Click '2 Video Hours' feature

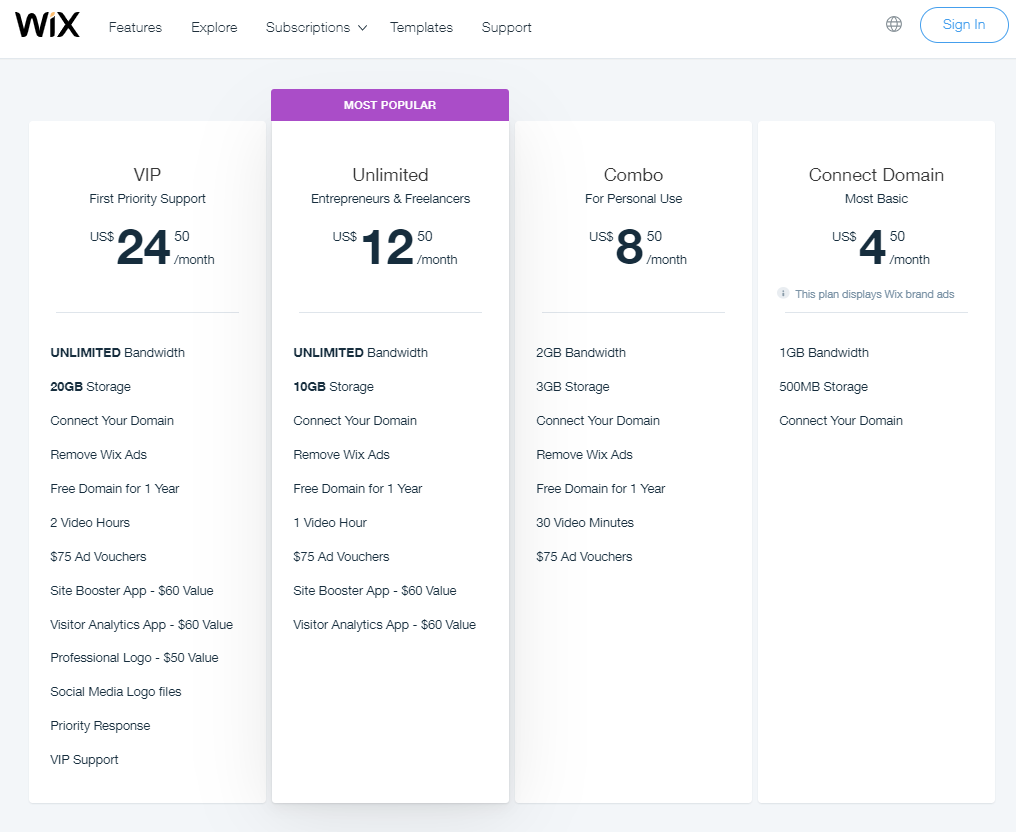click(x=90, y=522)
